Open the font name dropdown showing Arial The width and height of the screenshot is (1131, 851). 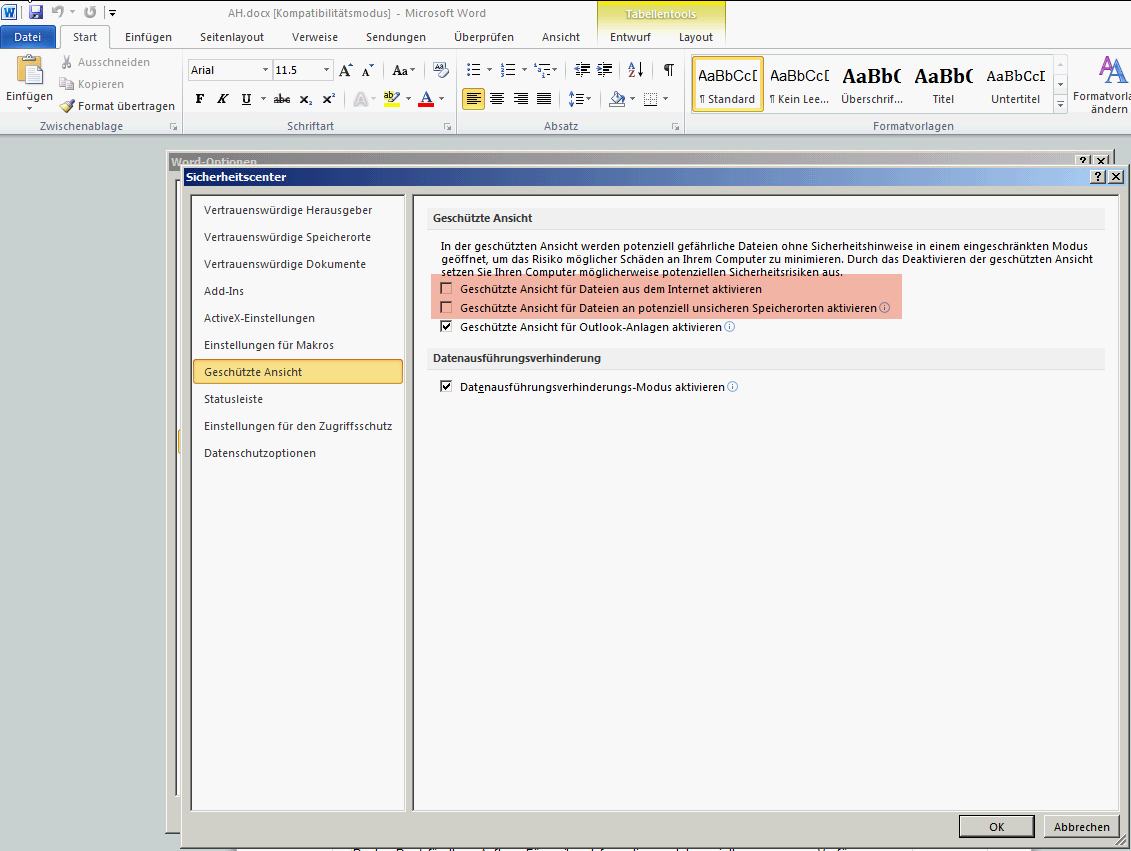pyautogui.click(x=266, y=70)
